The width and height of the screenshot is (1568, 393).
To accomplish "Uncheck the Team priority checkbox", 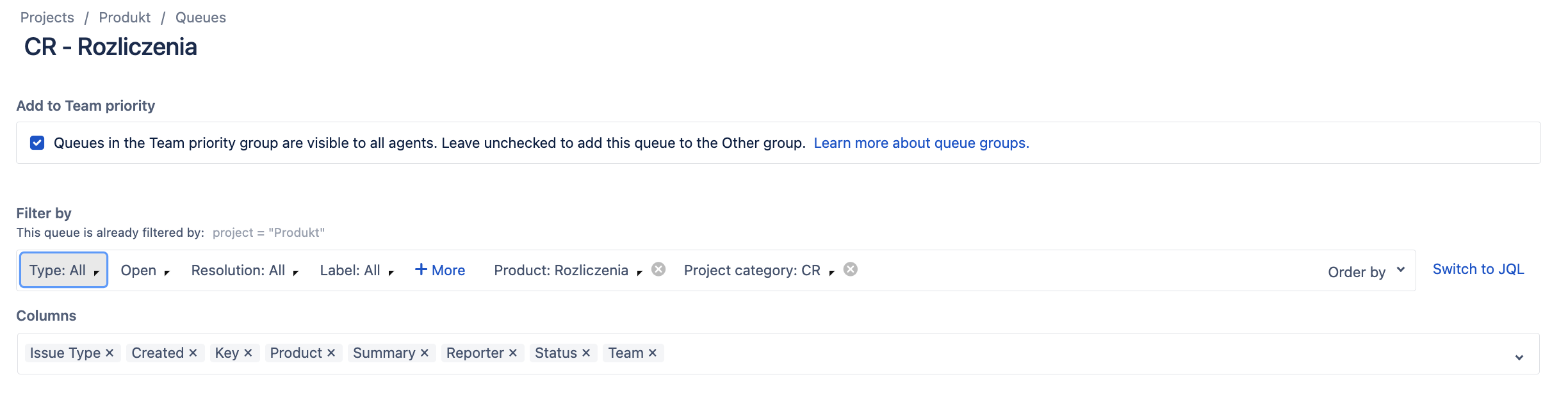I will (37, 143).
